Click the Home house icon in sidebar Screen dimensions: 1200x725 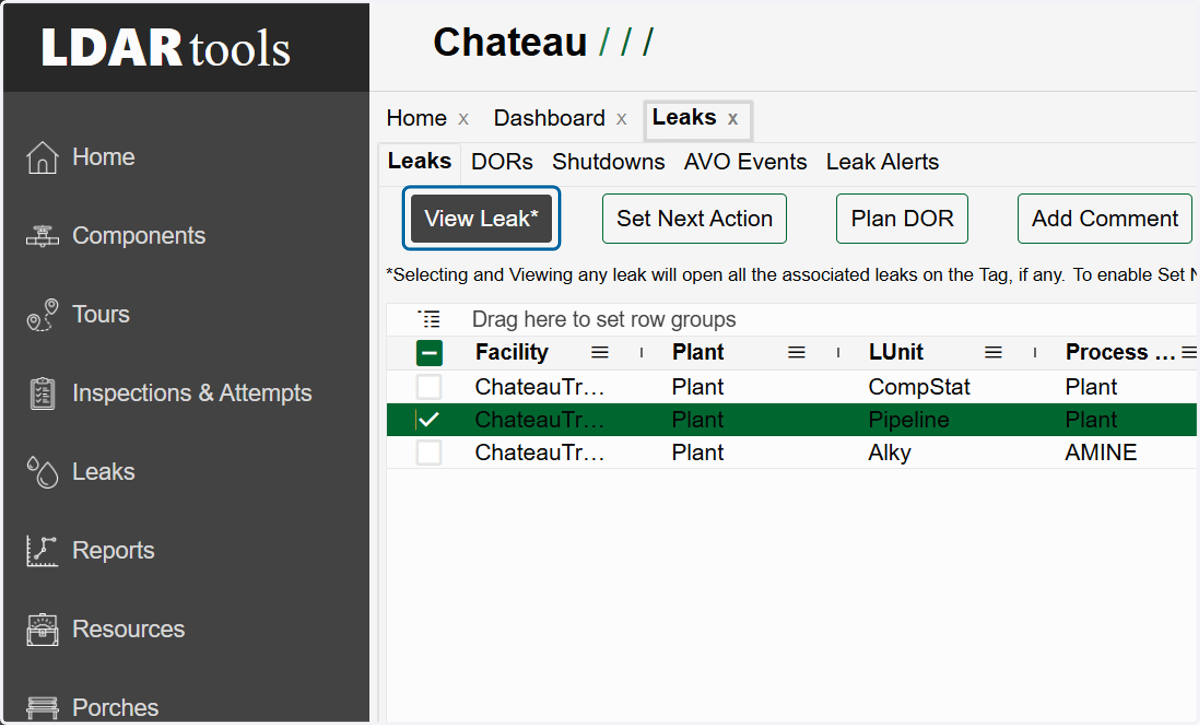(x=42, y=157)
